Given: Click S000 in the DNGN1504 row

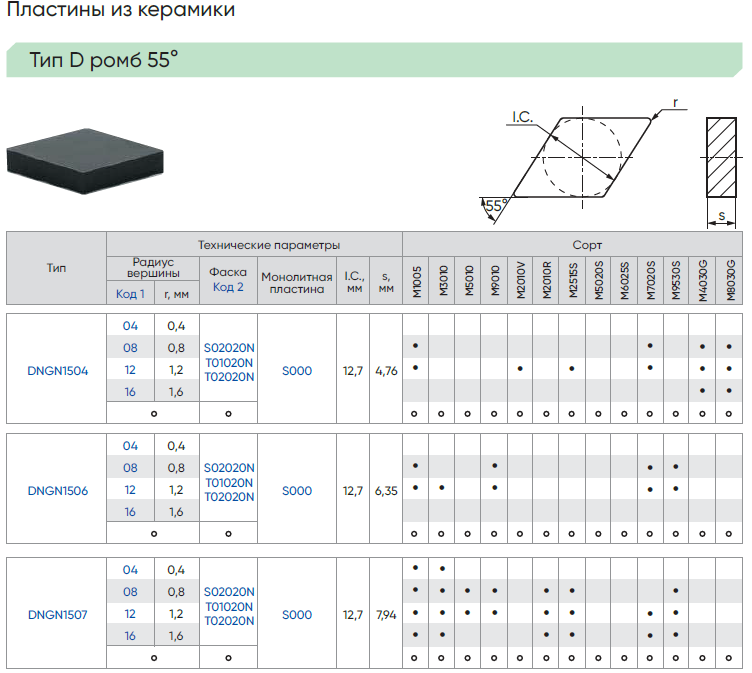Looking at the screenshot, I should pyautogui.click(x=297, y=371).
